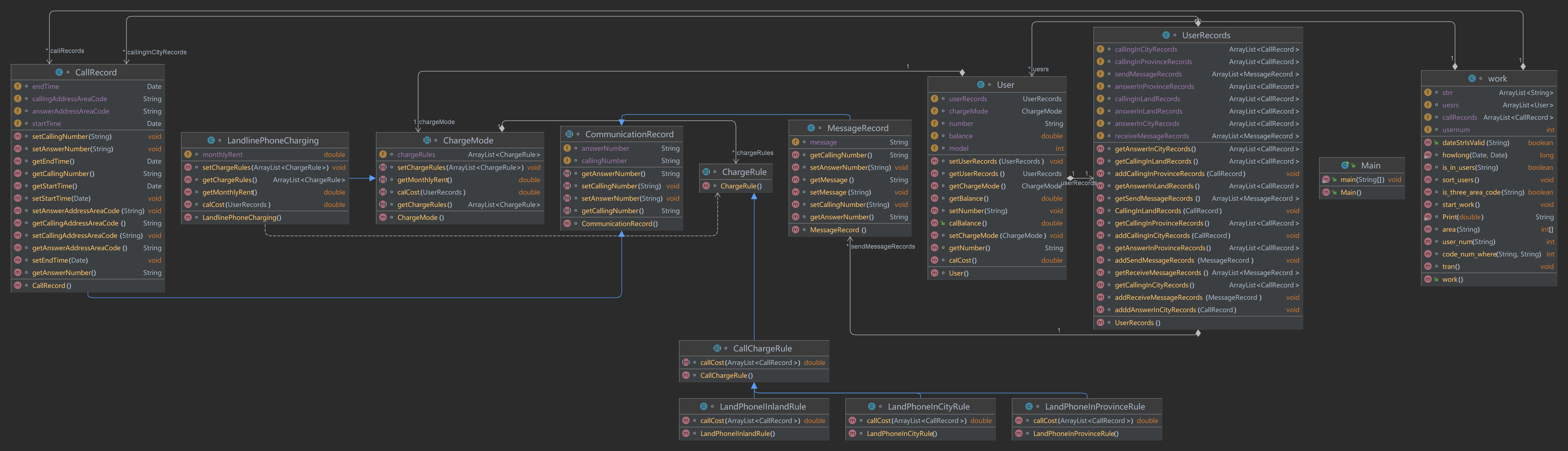Click the chargeRules relationship label

[x=755, y=153]
